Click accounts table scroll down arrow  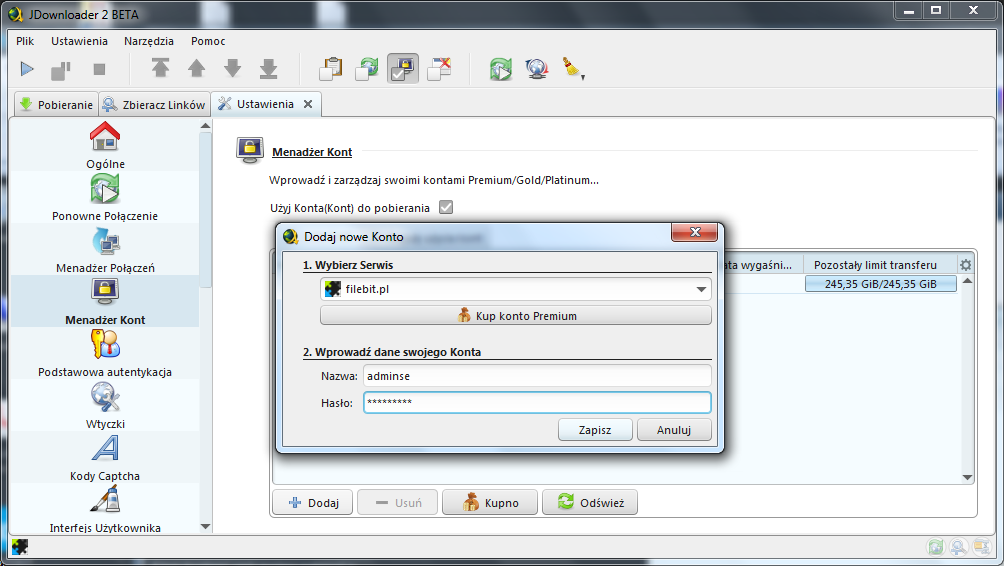(968, 478)
